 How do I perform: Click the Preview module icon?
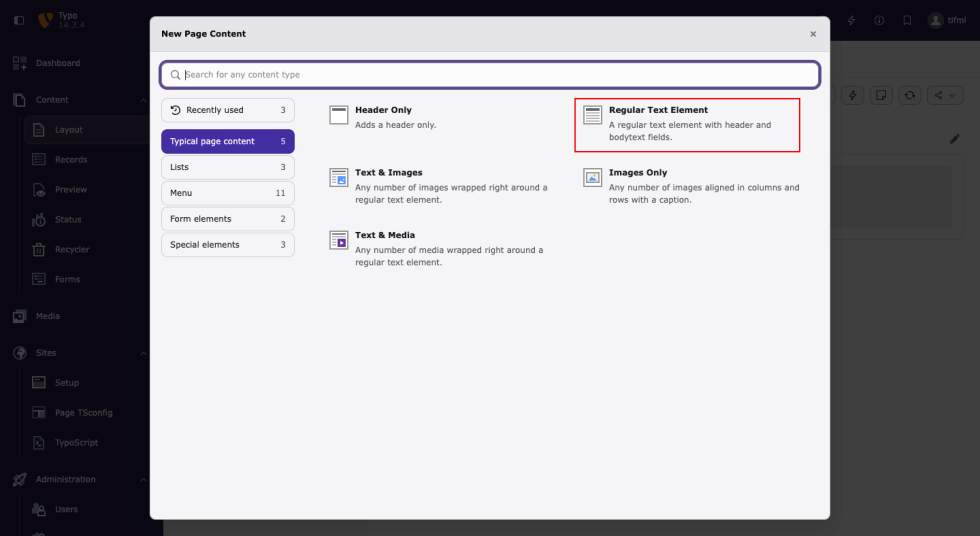(39, 190)
